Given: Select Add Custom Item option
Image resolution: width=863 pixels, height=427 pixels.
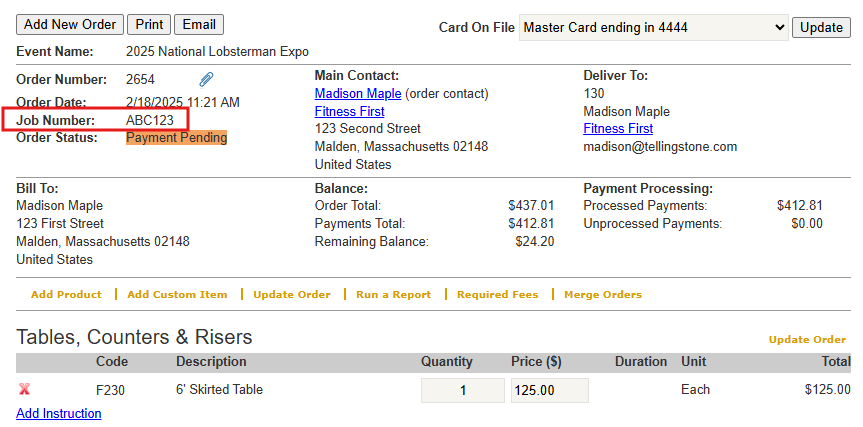Looking at the screenshot, I should point(177,295).
